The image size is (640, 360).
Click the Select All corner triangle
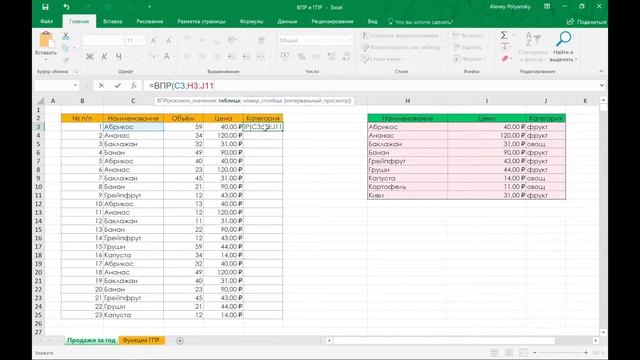(x=40, y=101)
